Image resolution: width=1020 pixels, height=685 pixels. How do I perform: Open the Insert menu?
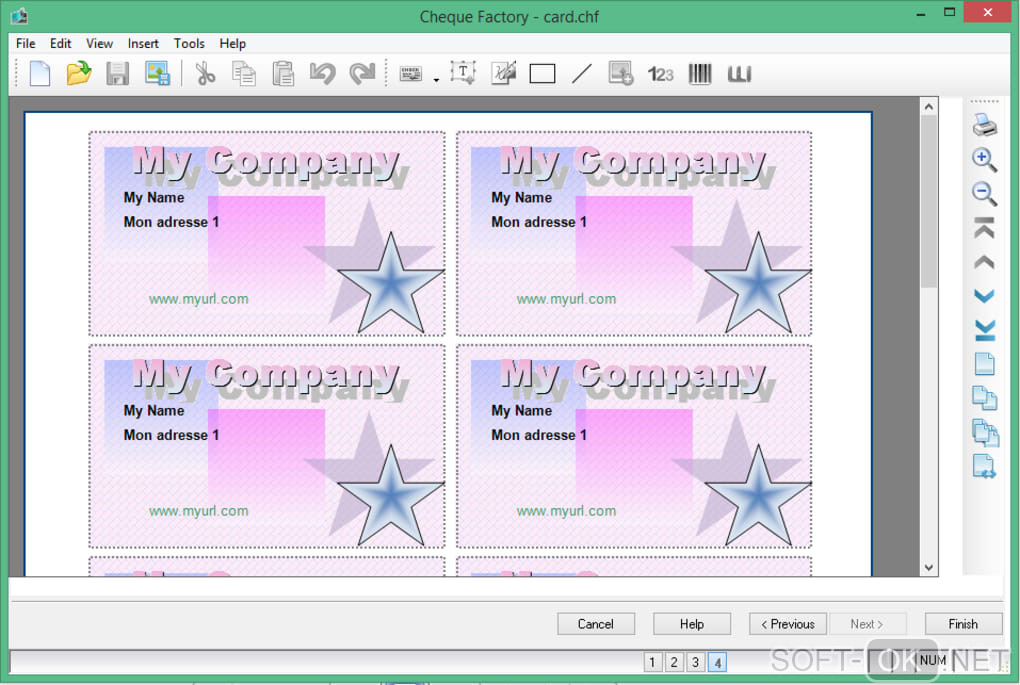pyautogui.click(x=143, y=44)
